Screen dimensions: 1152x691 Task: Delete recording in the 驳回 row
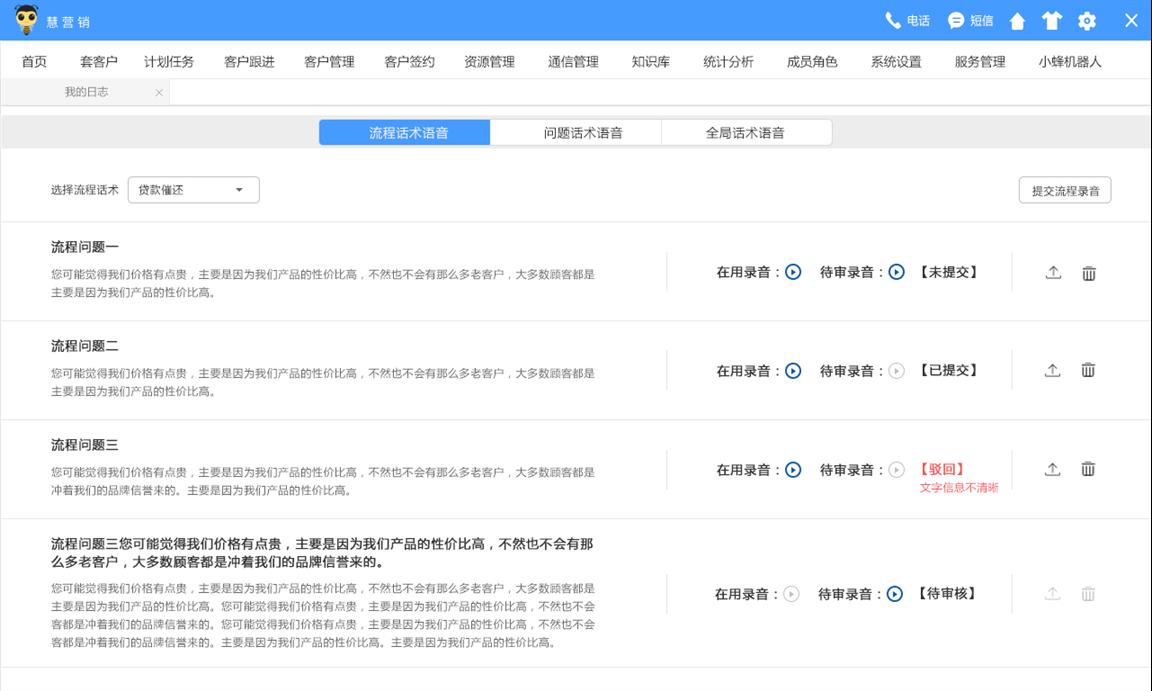(x=1088, y=468)
